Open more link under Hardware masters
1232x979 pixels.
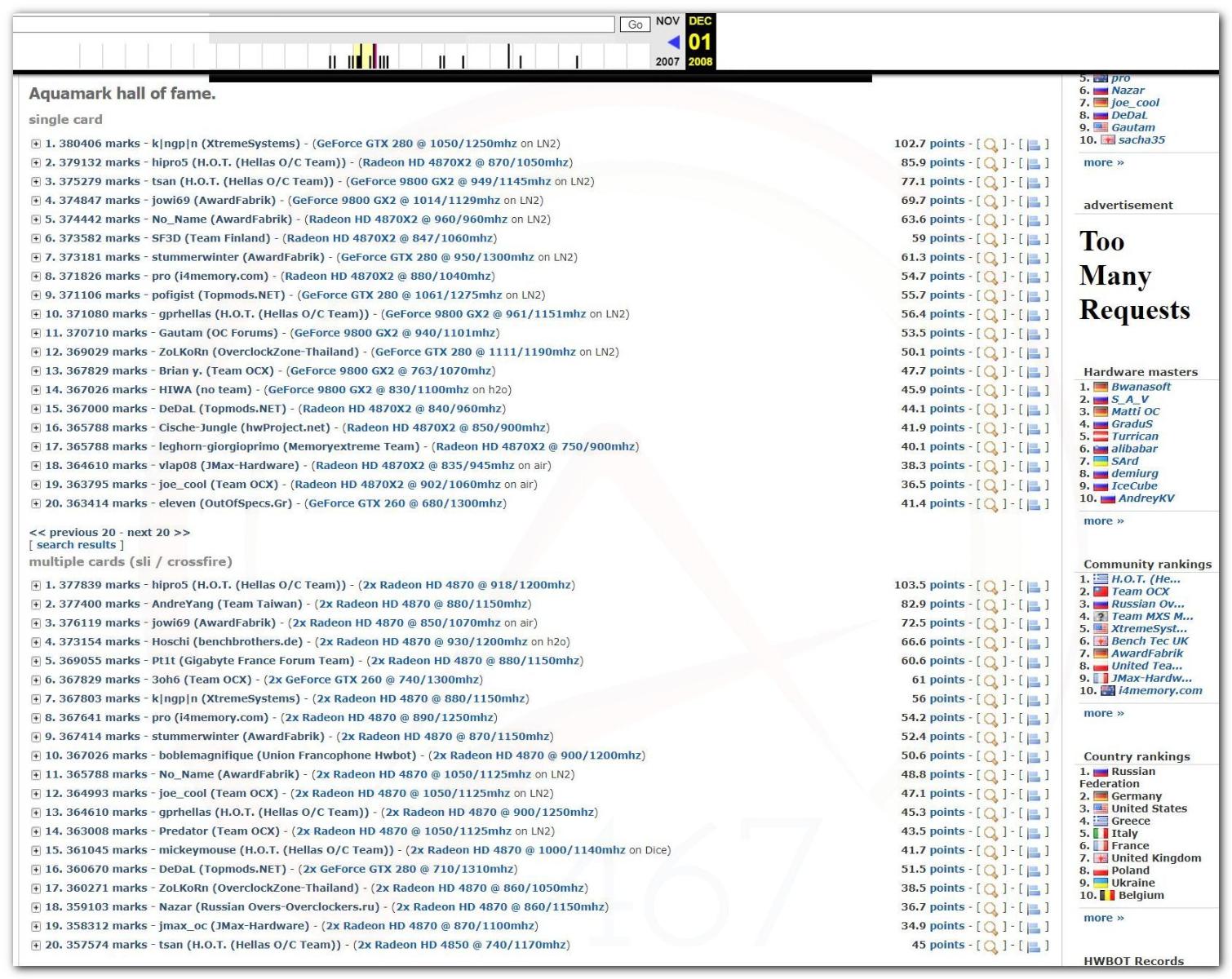pyautogui.click(x=1104, y=521)
